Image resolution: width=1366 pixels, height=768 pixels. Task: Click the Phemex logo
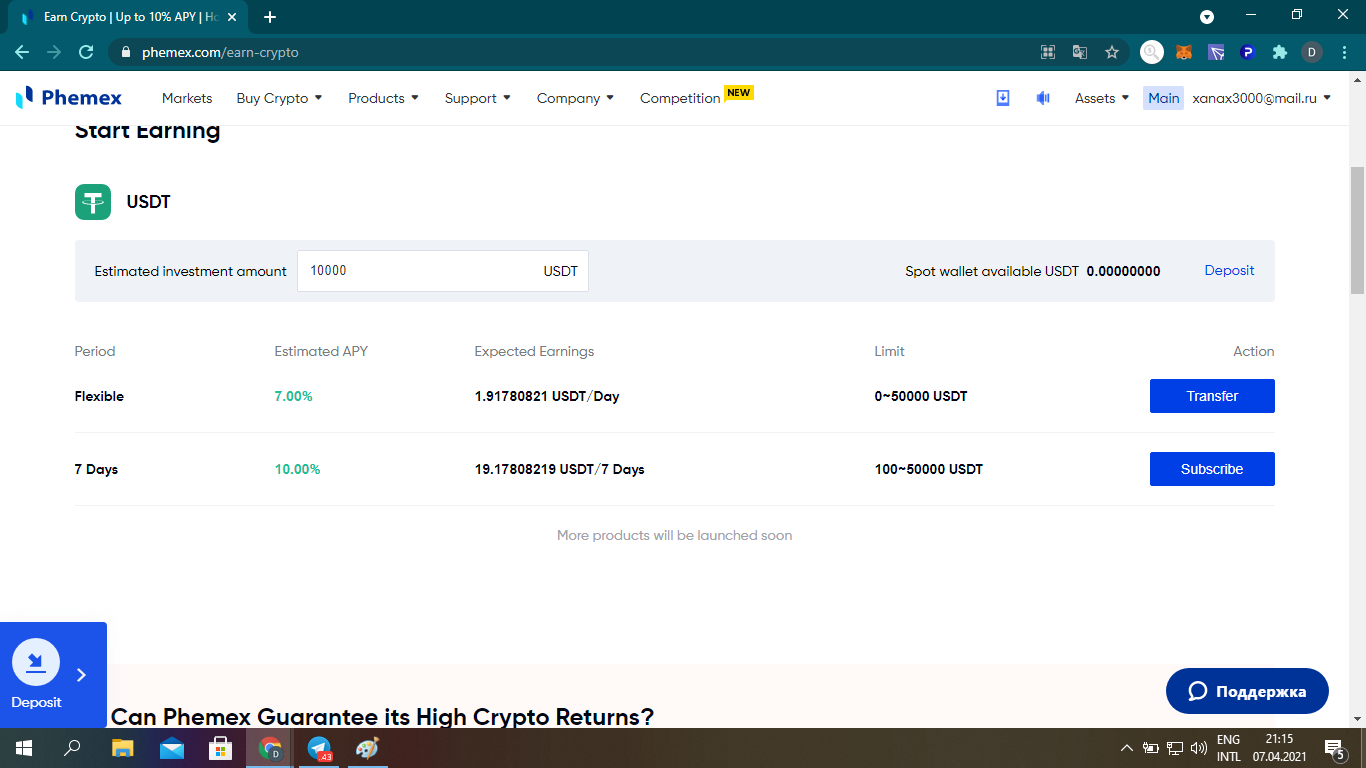coord(69,98)
